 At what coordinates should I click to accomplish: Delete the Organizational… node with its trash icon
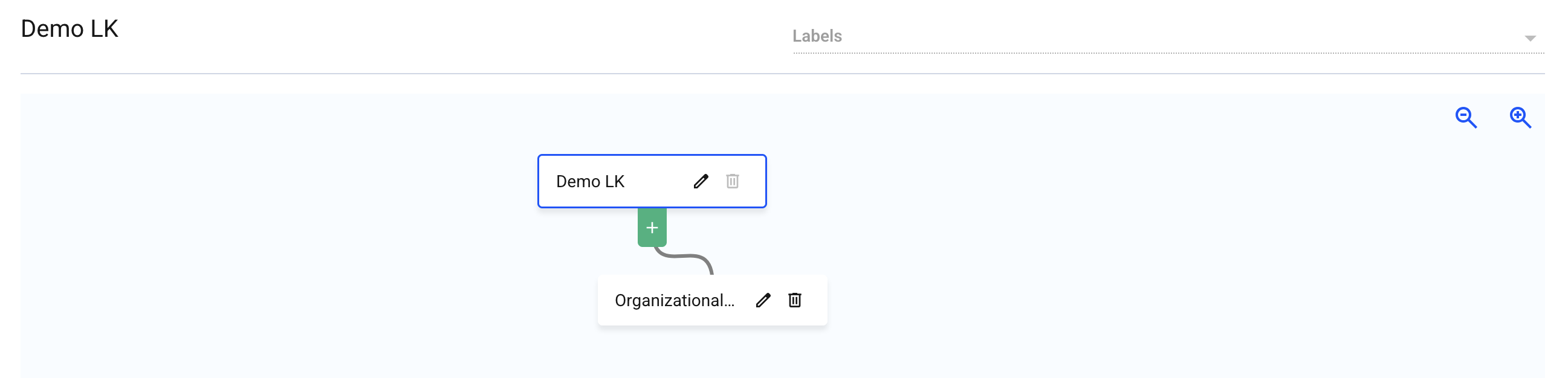click(794, 300)
